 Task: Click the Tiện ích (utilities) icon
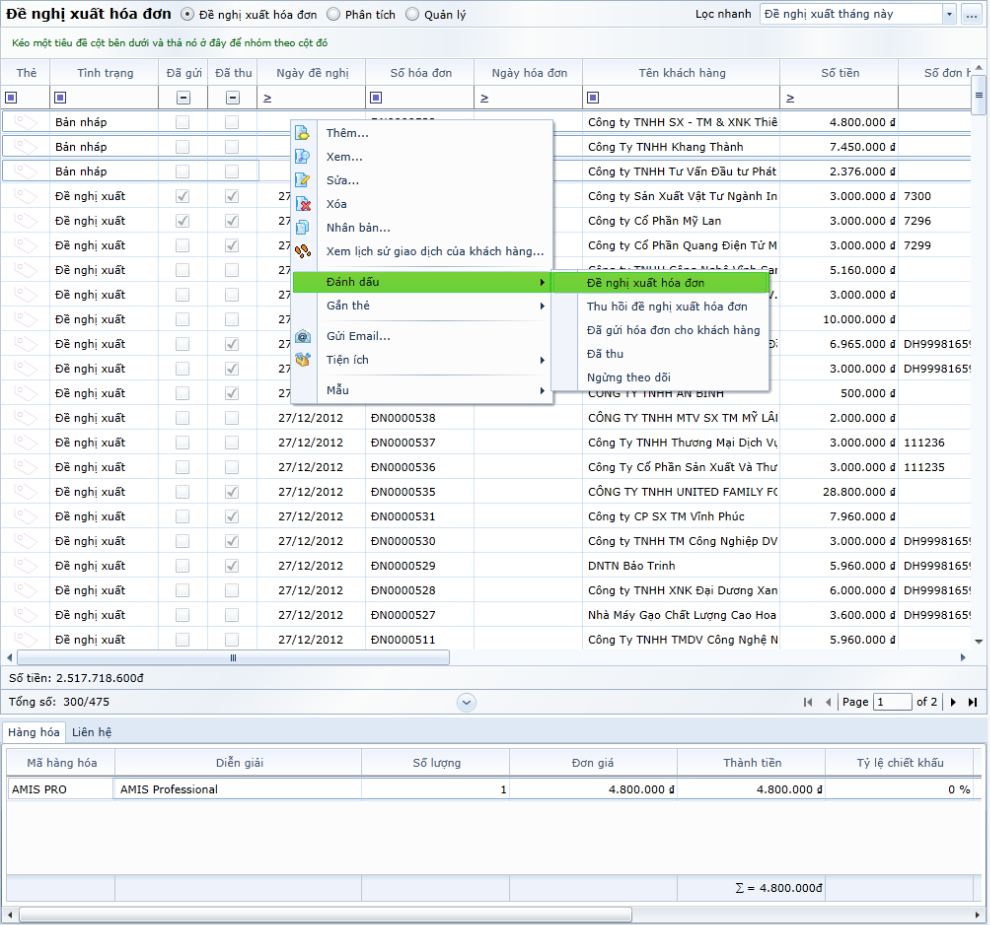303,360
